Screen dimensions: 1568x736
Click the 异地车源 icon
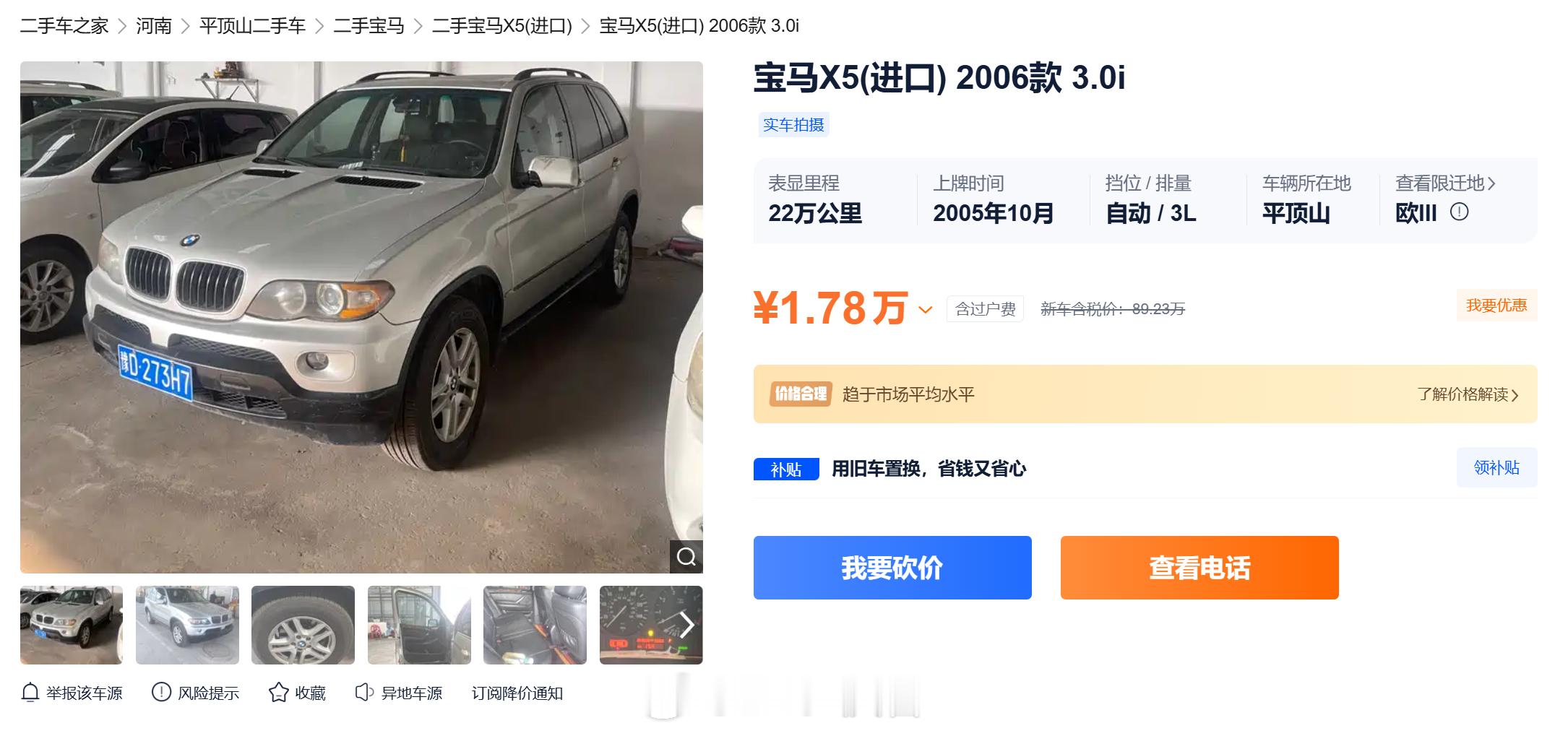pyautogui.click(x=364, y=692)
